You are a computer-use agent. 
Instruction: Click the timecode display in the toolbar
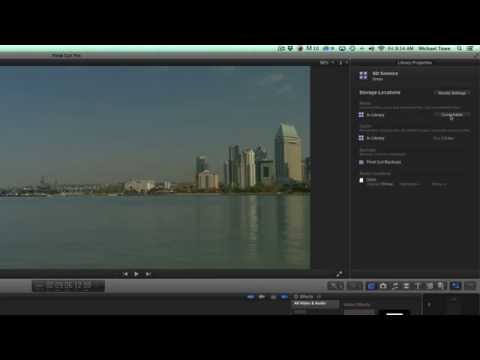click(68, 286)
